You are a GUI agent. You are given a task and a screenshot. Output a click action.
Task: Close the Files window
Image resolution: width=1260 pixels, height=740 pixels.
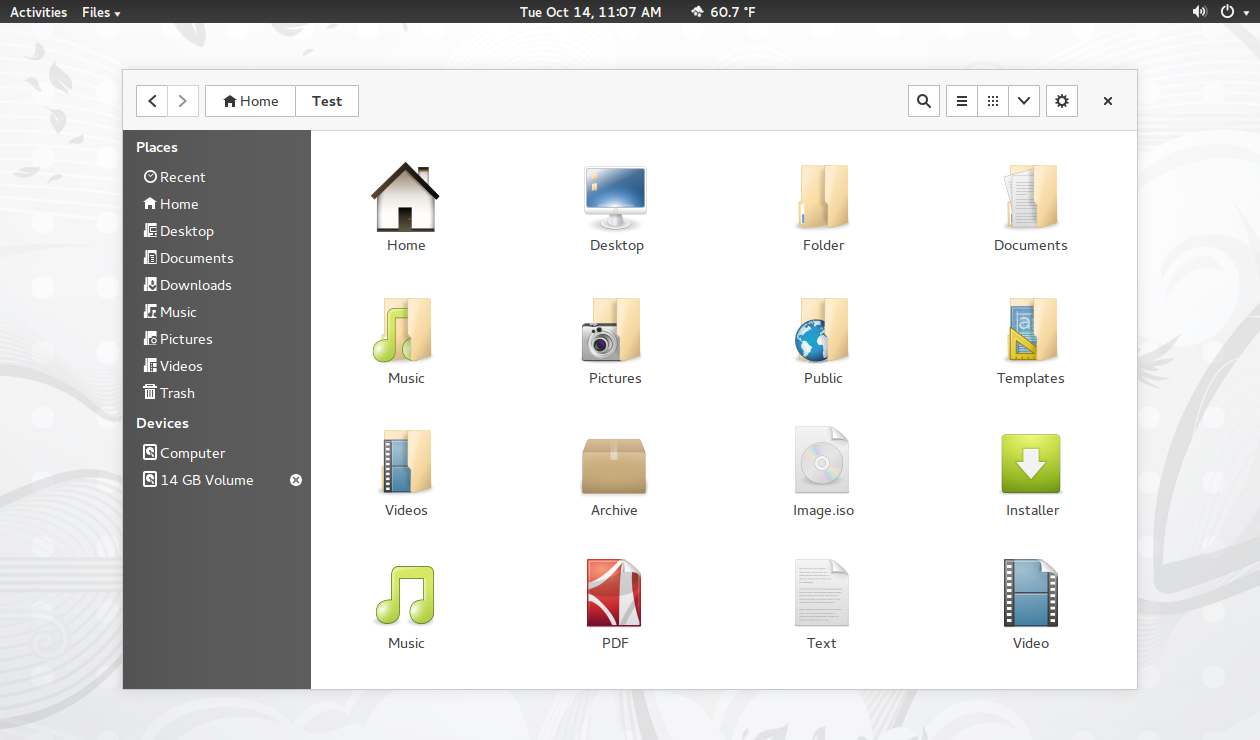[x=1108, y=101]
